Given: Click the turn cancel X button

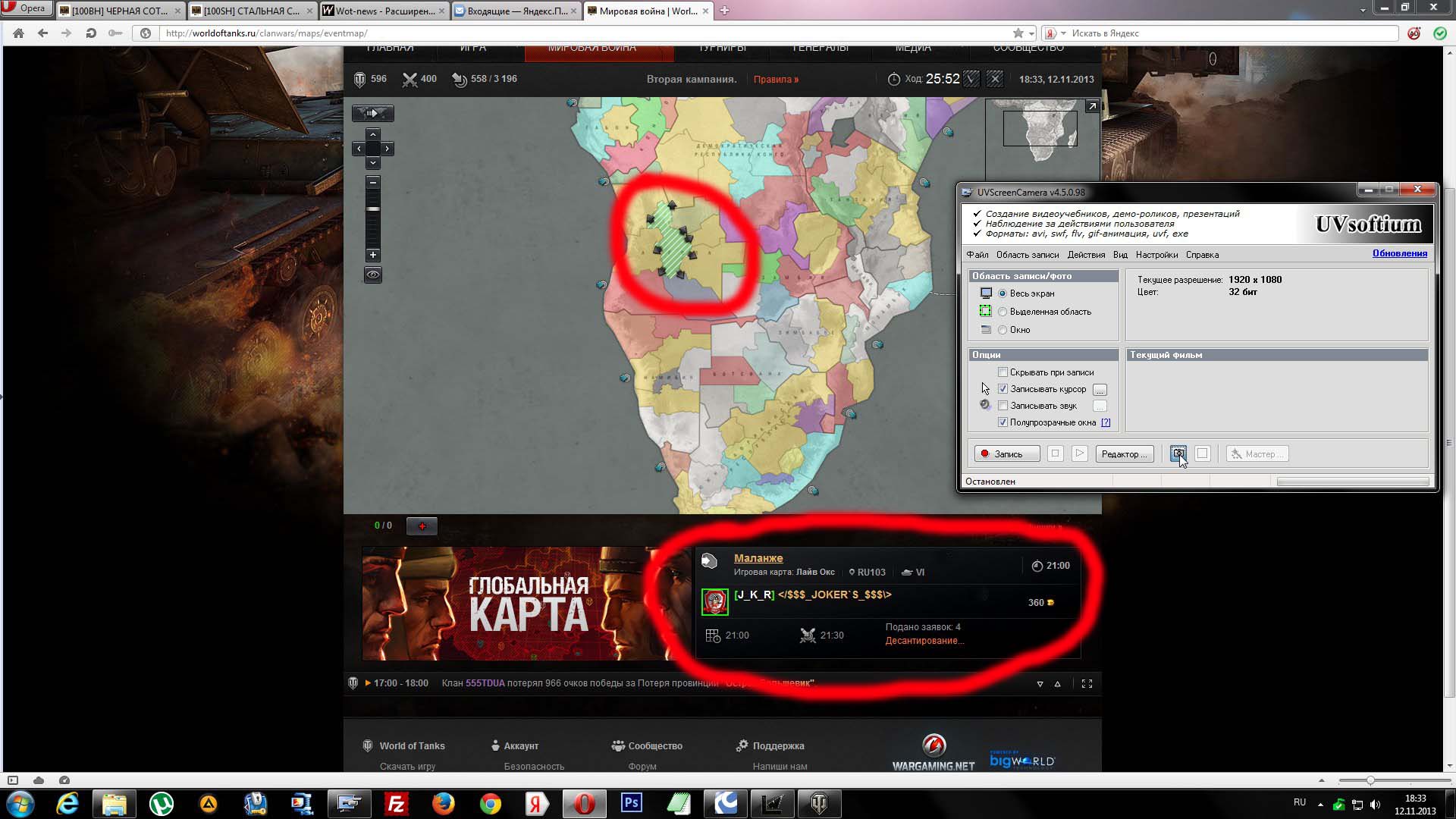Looking at the screenshot, I should tap(995, 79).
